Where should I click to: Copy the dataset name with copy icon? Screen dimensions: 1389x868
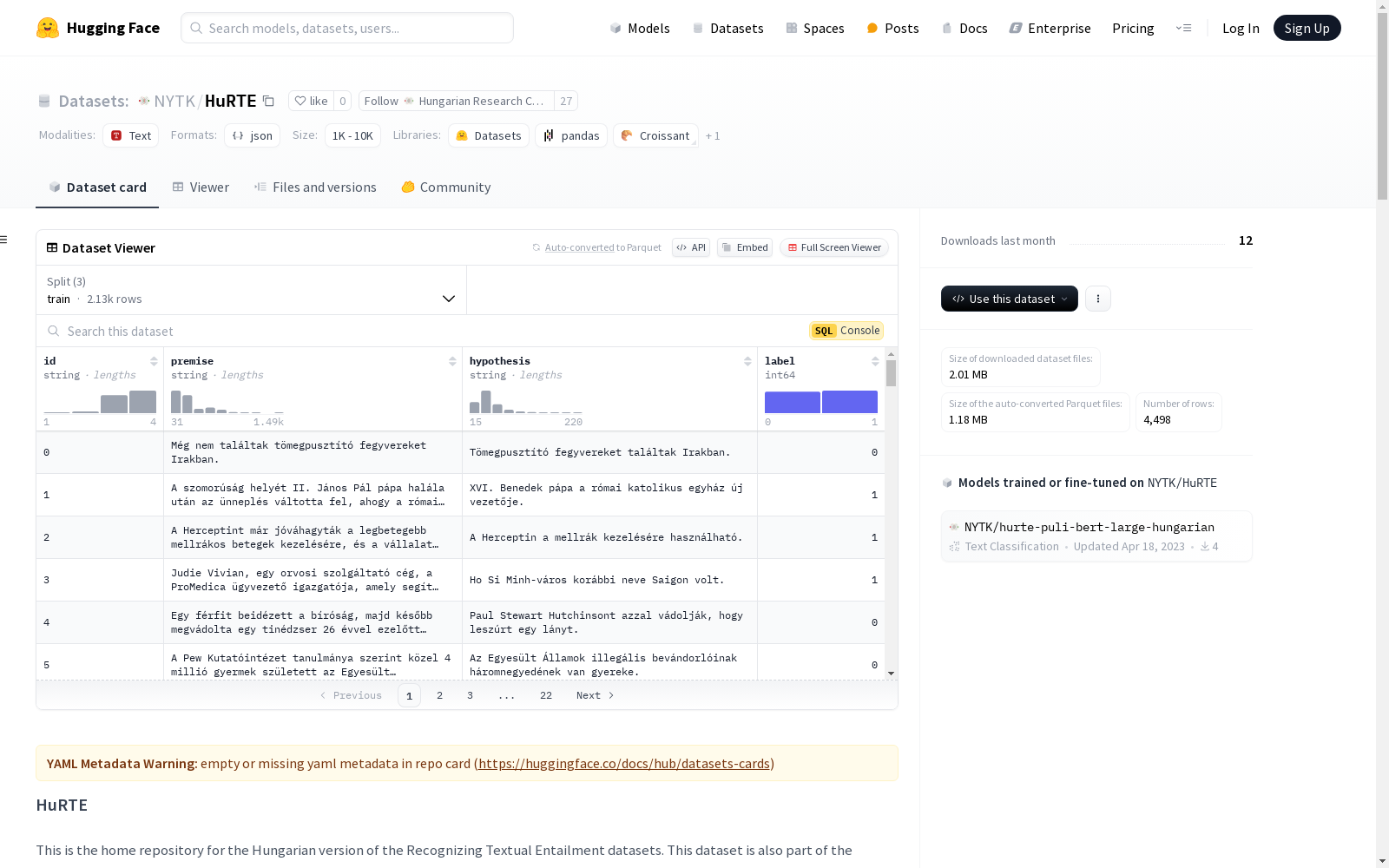click(269, 102)
